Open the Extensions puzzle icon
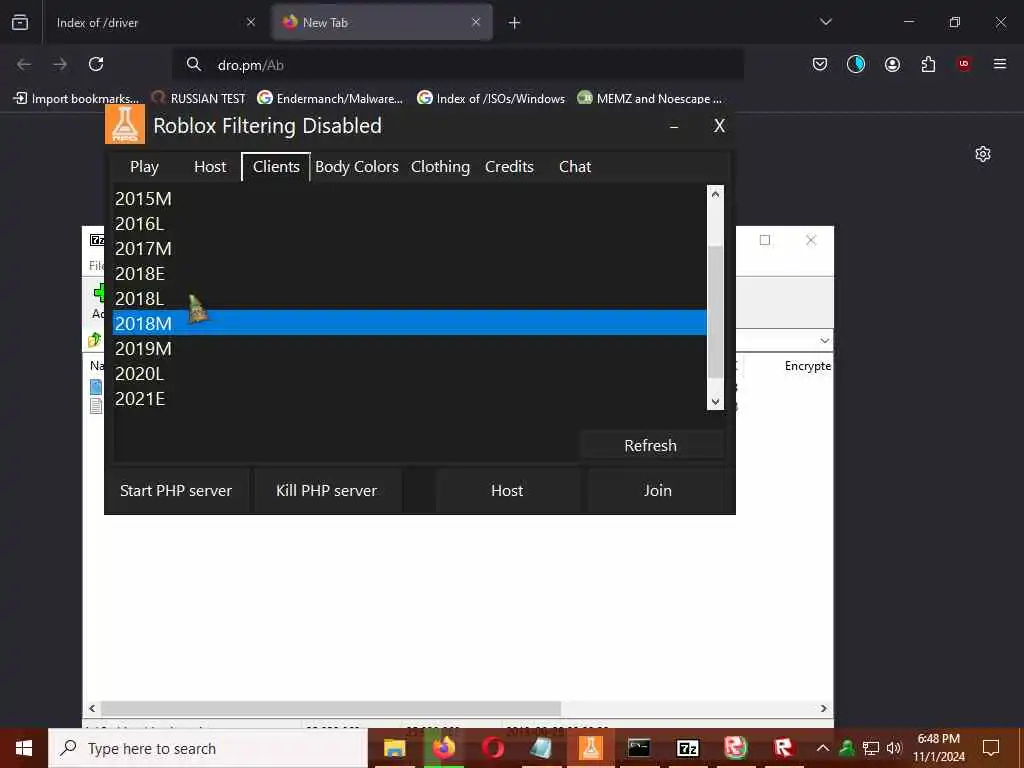 click(x=928, y=64)
